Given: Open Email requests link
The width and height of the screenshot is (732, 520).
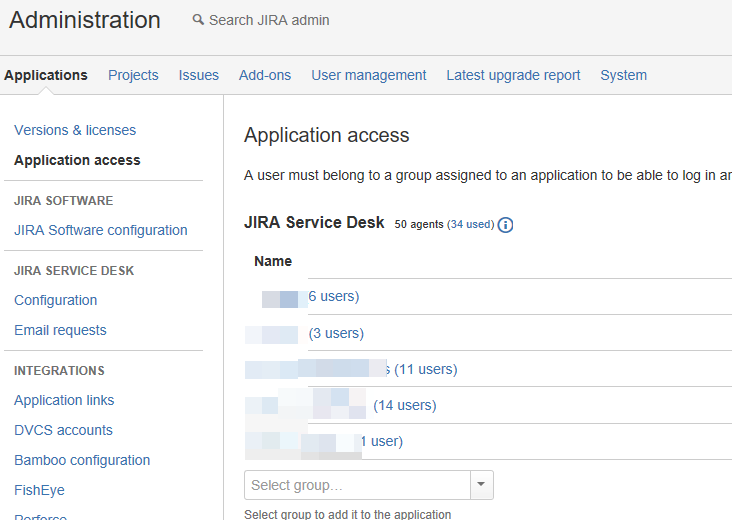Looking at the screenshot, I should (60, 330).
